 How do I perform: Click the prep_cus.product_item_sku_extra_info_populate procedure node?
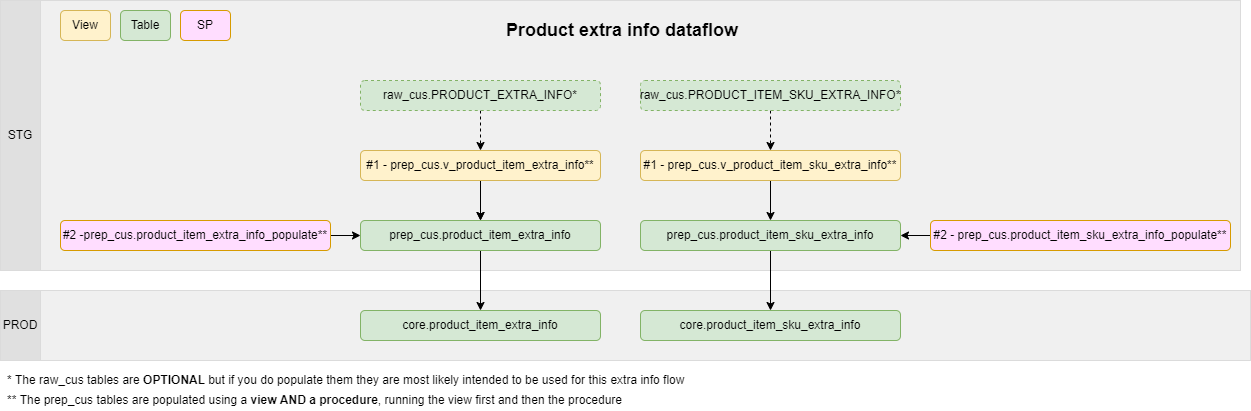1080,235
